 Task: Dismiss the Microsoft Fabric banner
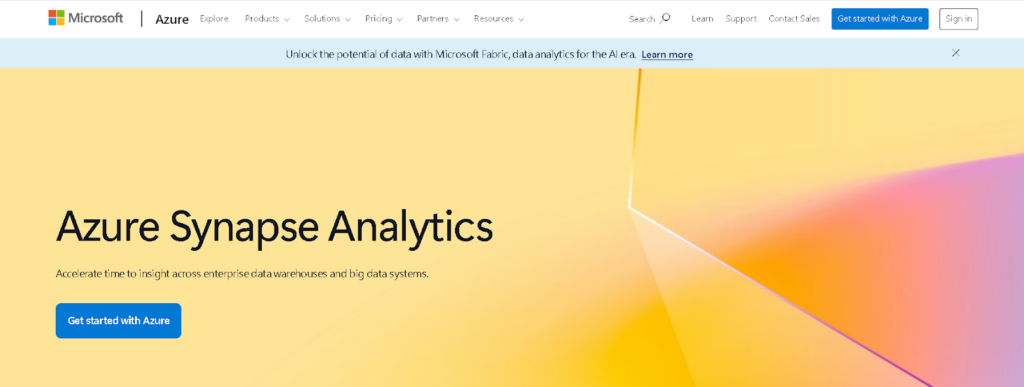coord(955,53)
